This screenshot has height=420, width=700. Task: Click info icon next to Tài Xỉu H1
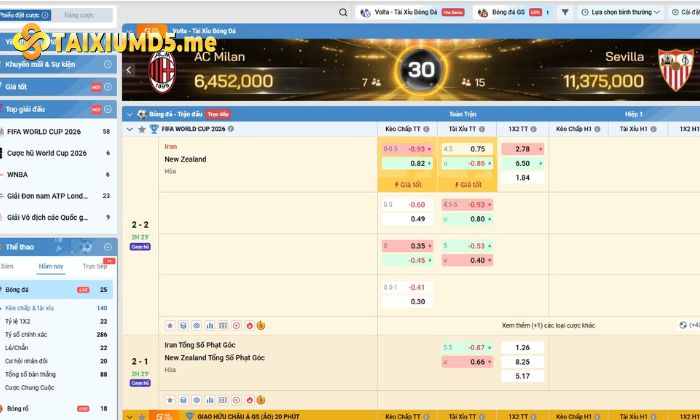pyautogui.click(x=653, y=129)
